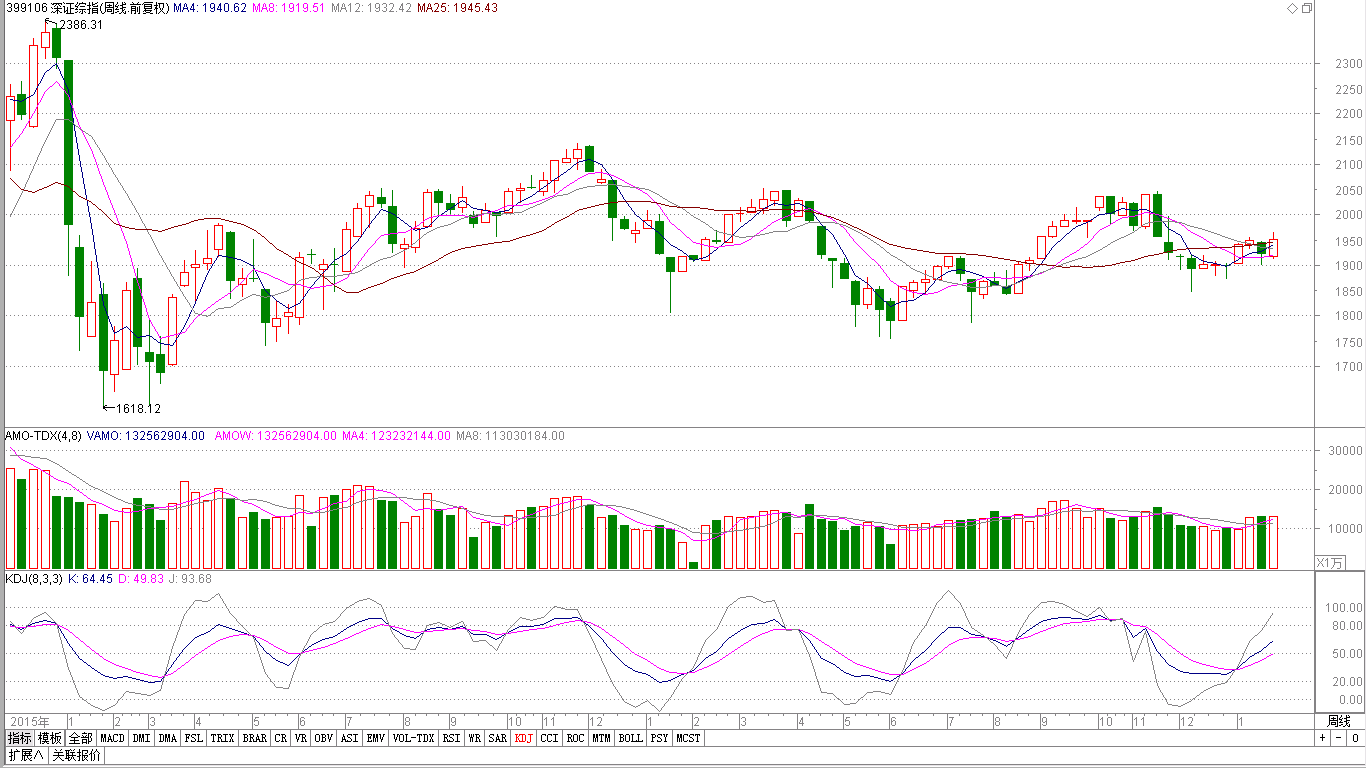Screen dimensions: 1366x768
Task: Zoom in with the plus button
Action: tap(1322, 738)
